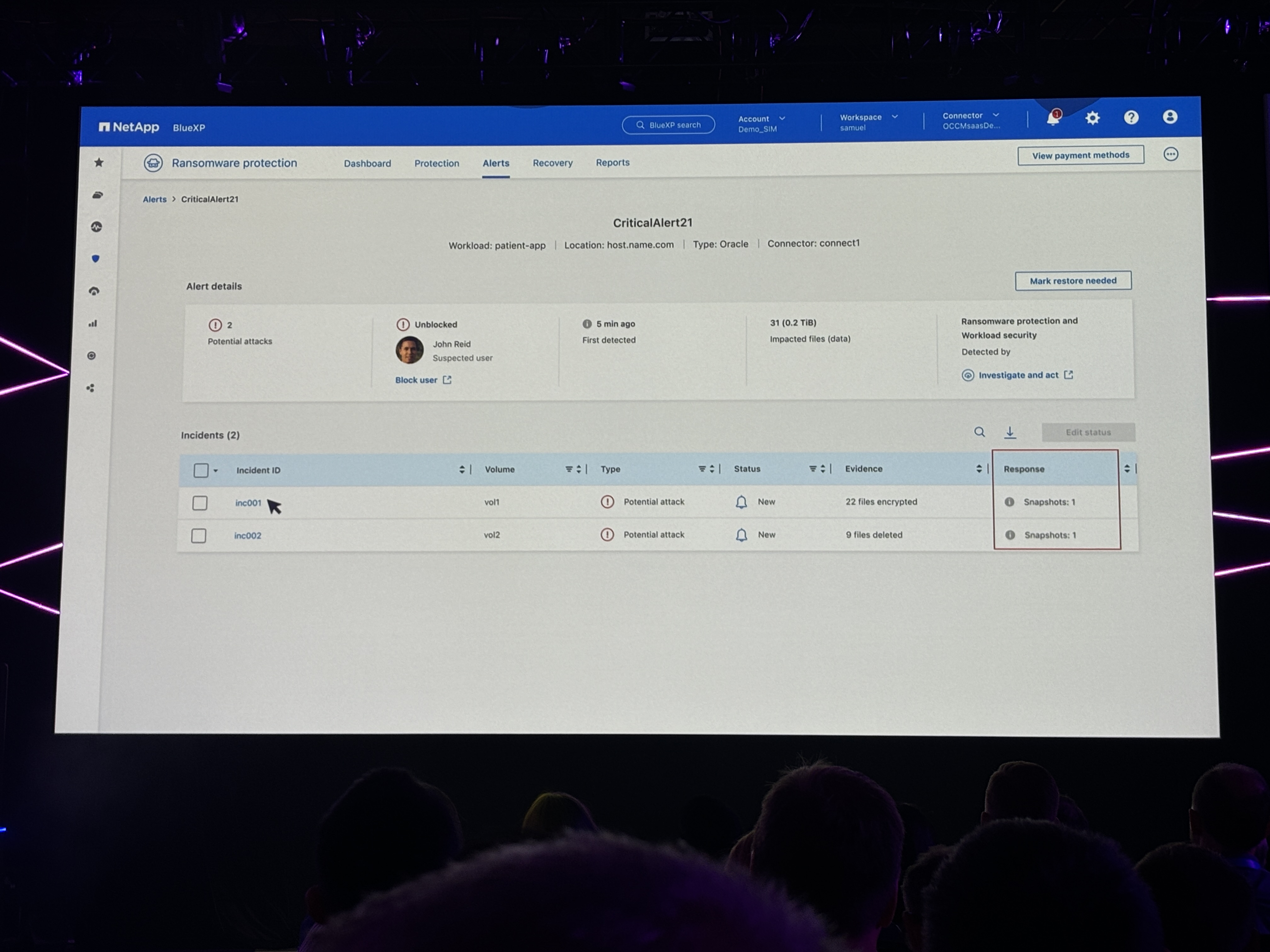Switch to the Protection tab
This screenshot has width=1270, height=952.
tap(437, 163)
